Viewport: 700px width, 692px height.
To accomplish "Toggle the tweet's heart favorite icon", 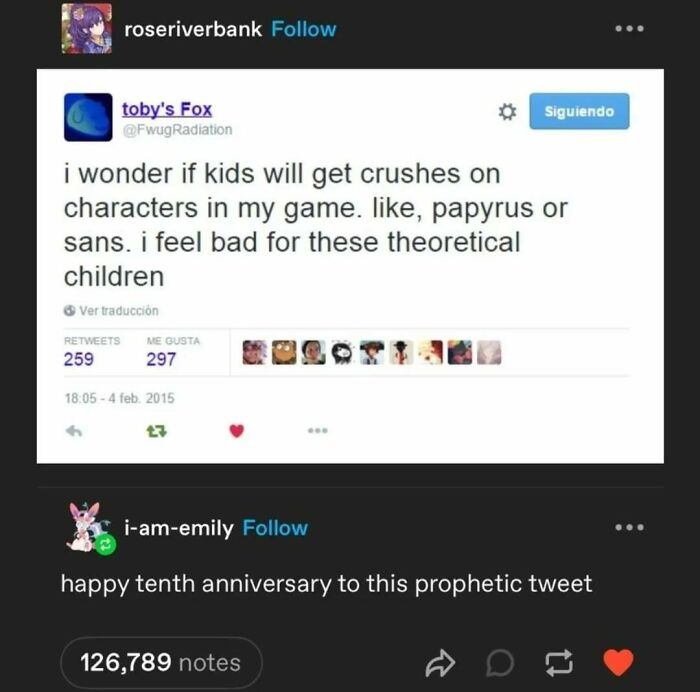I will [237, 432].
